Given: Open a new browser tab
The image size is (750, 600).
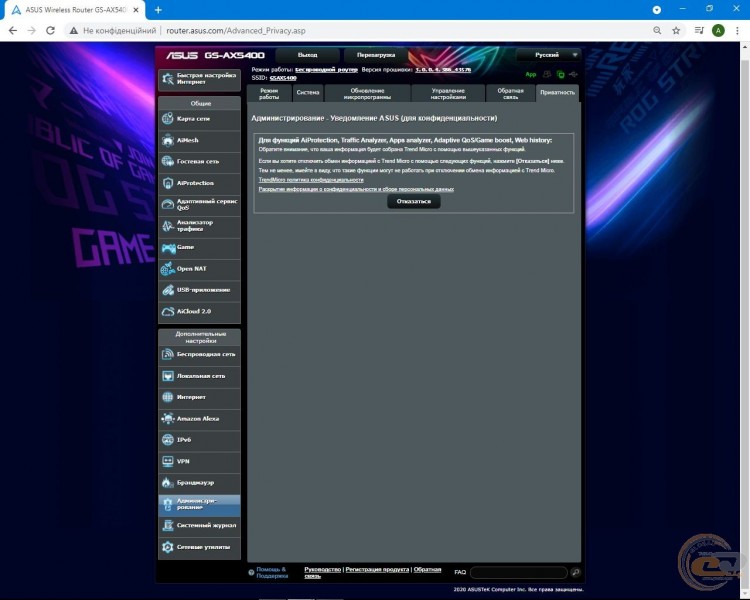Looking at the screenshot, I should pyautogui.click(x=158, y=10).
